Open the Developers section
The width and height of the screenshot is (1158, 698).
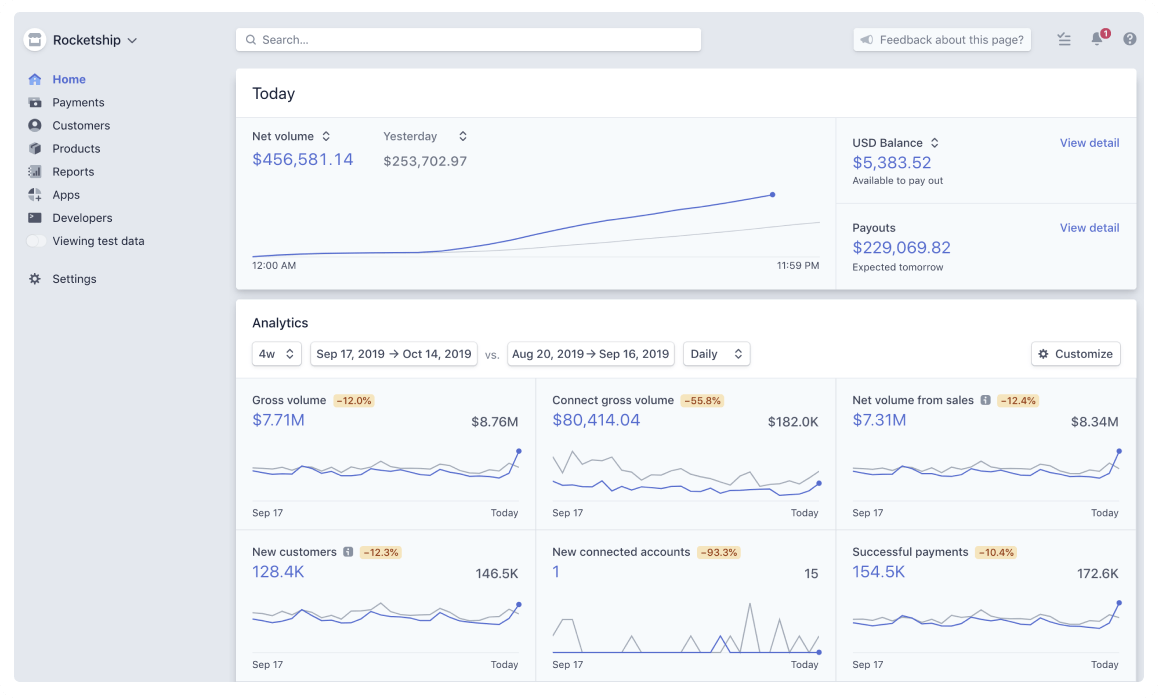point(82,217)
